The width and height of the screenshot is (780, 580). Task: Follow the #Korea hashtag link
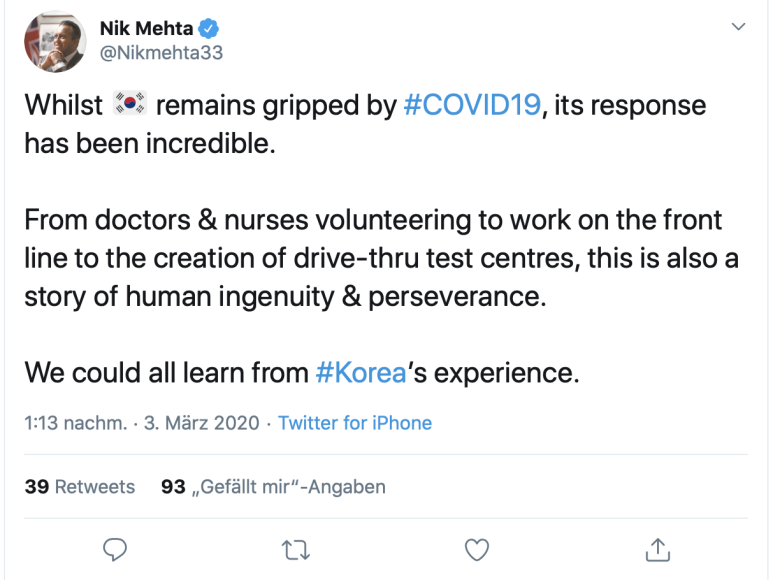[361, 373]
